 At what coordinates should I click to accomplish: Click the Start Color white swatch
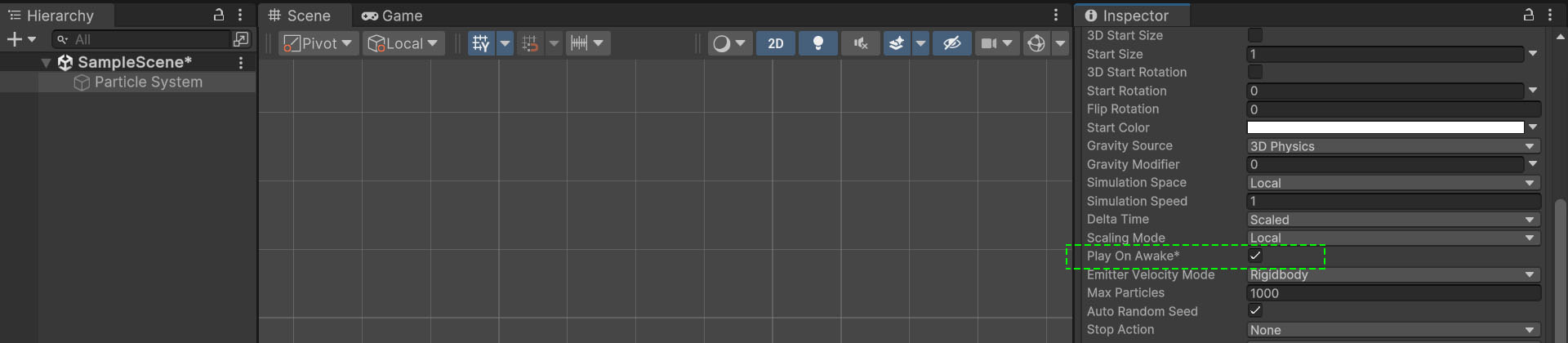[x=1385, y=127]
